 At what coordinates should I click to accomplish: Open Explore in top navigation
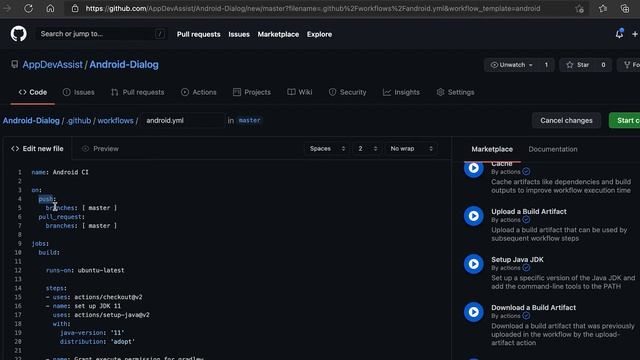coord(319,34)
